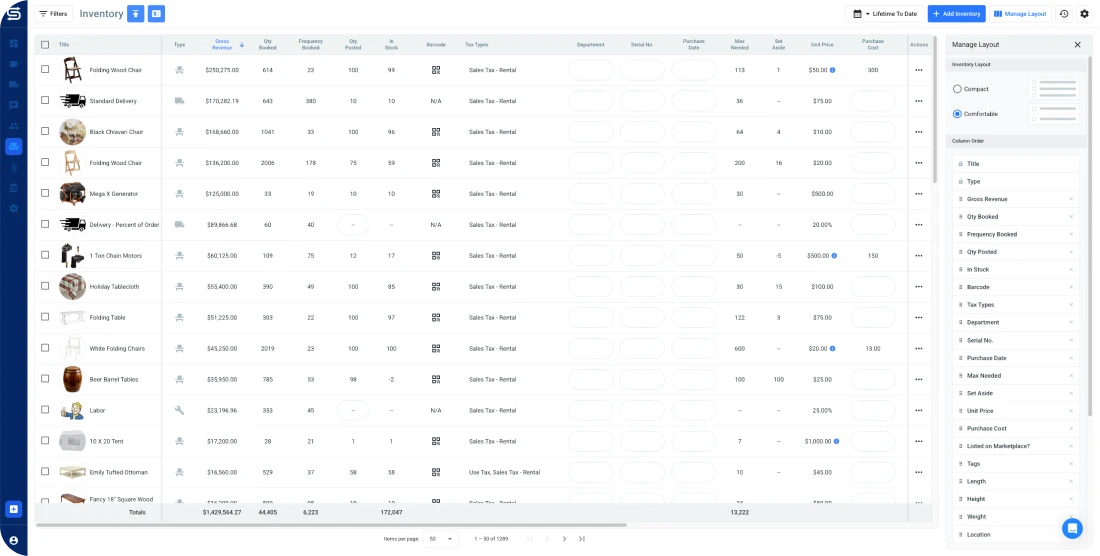Screen dimensions: 1100x556
Task: Jump to last page of inventory
Action: coord(582,539)
